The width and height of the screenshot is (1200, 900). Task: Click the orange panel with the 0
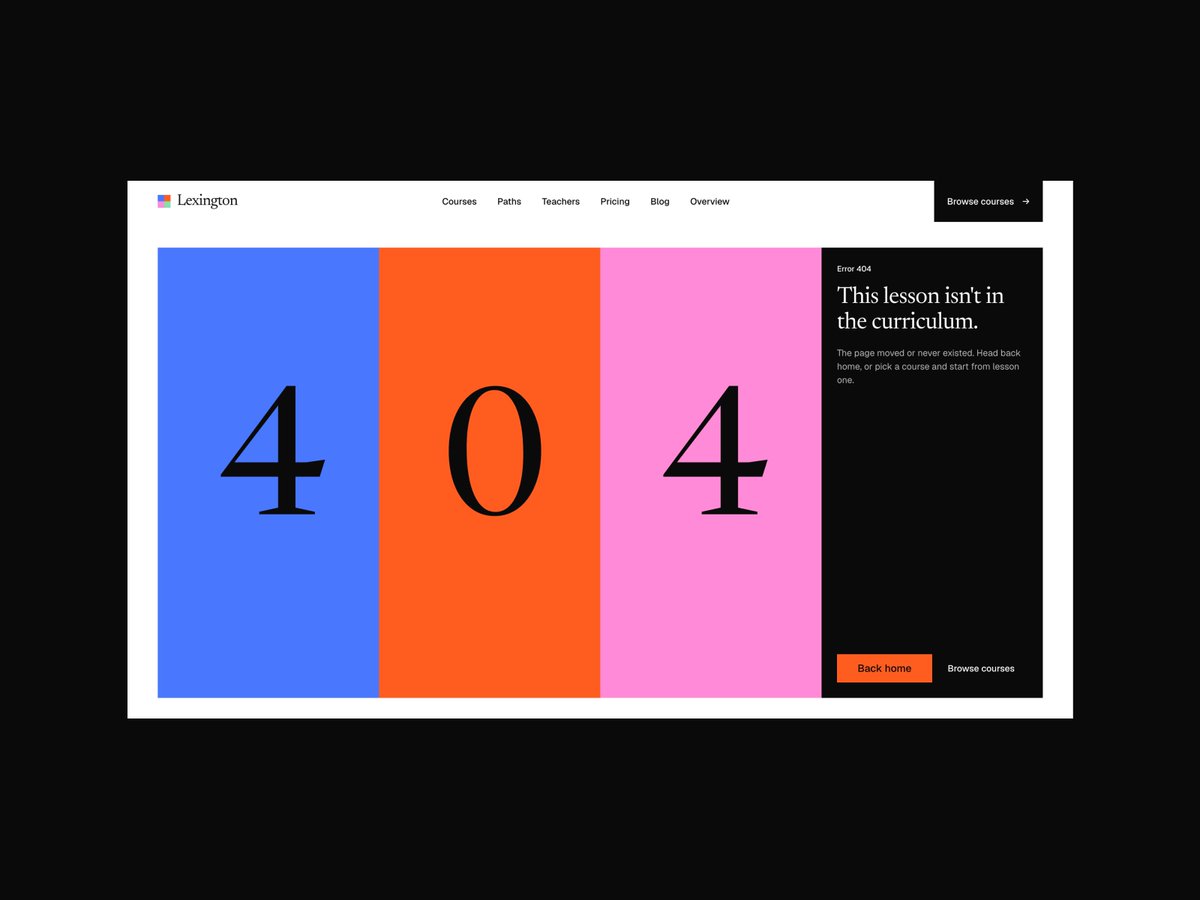[x=489, y=473]
